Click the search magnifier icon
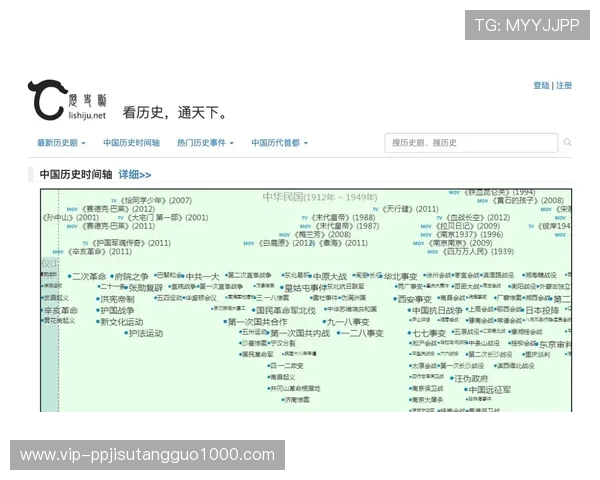The width and height of the screenshot is (600, 480). coord(567,143)
